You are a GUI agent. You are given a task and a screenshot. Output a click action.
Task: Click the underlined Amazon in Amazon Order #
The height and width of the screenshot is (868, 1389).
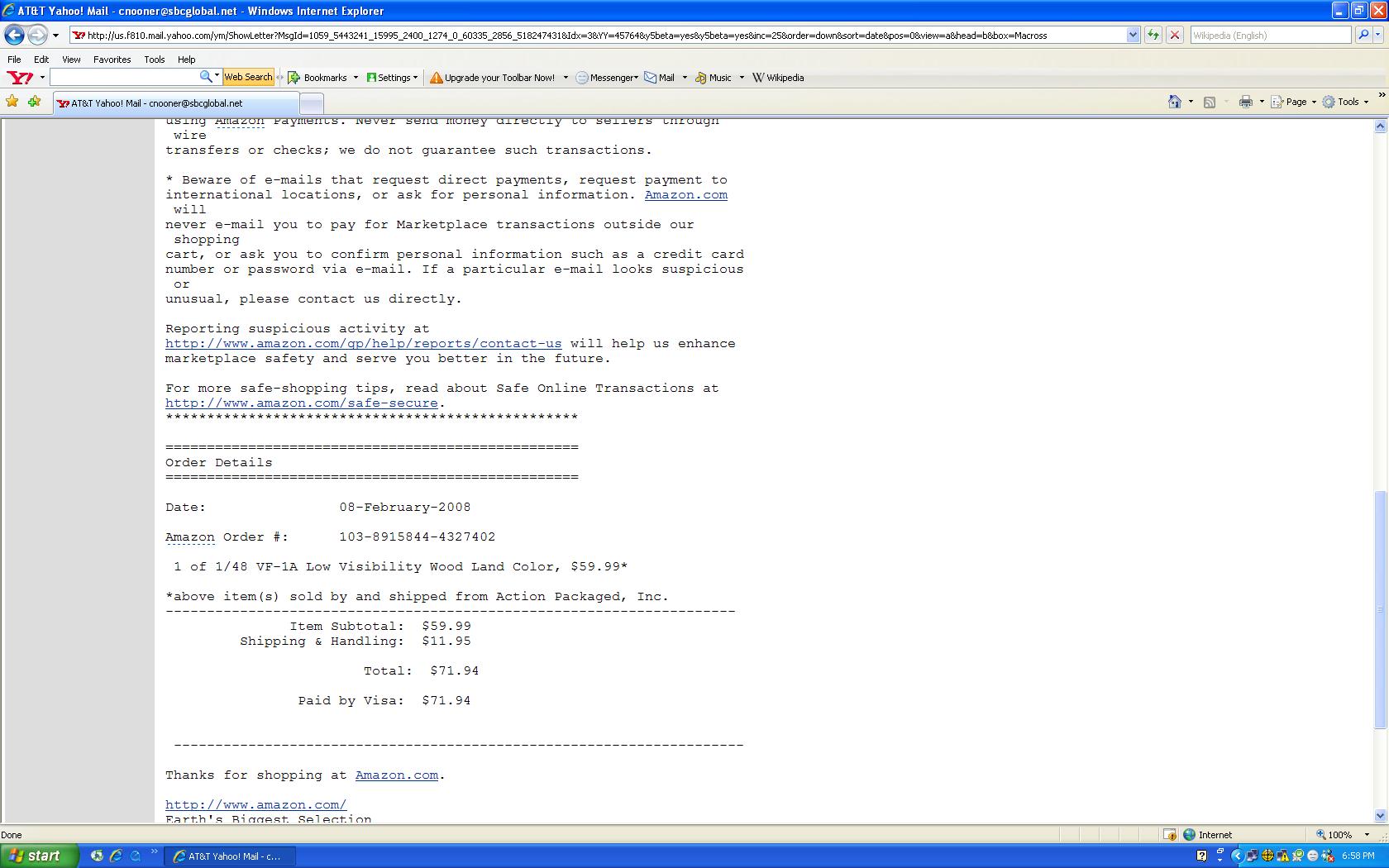click(x=190, y=537)
